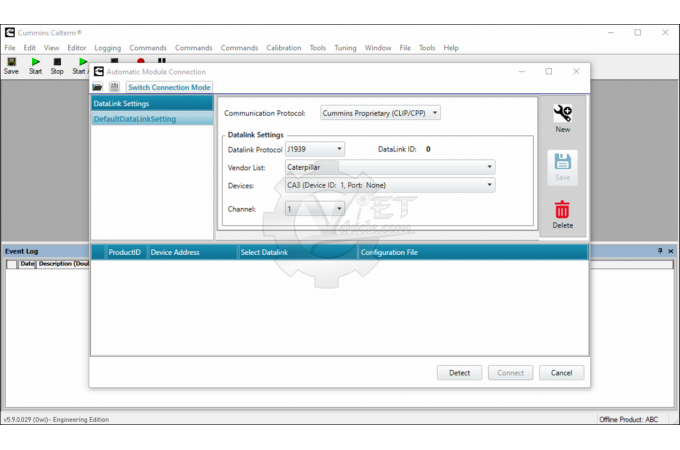680x450 pixels.
Task: Create a new datalink setting with New
Action: [562, 119]
